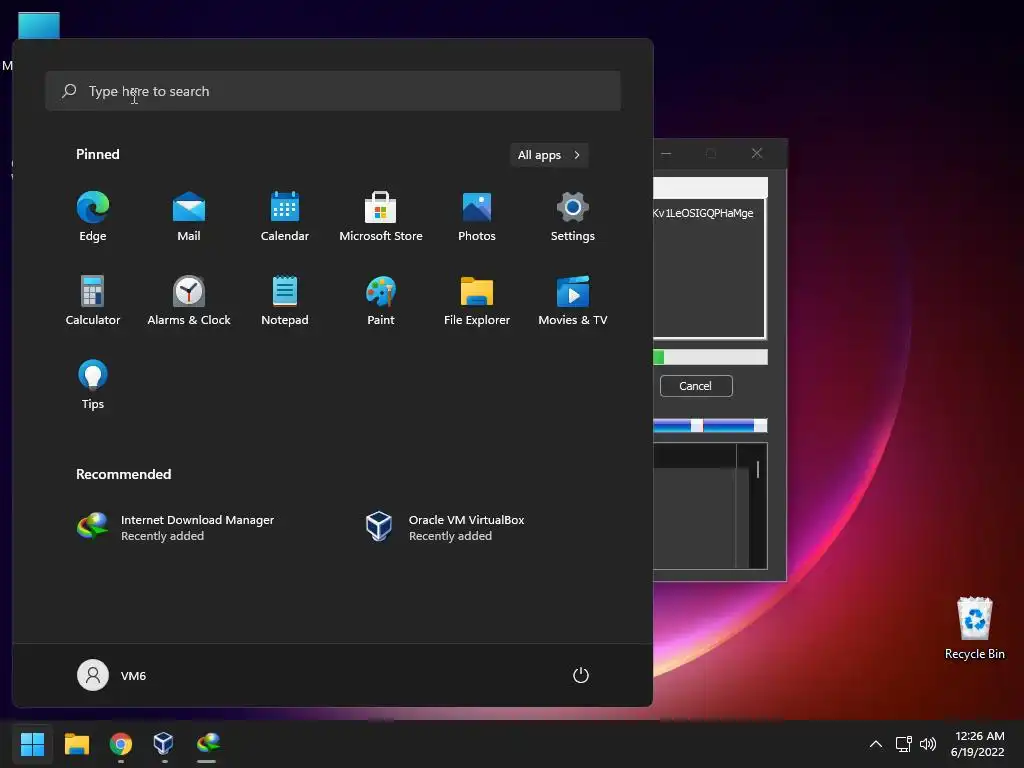Launch Movies & TV
The height and width of the screenshot is (768, 1024).
coord(573,300)
